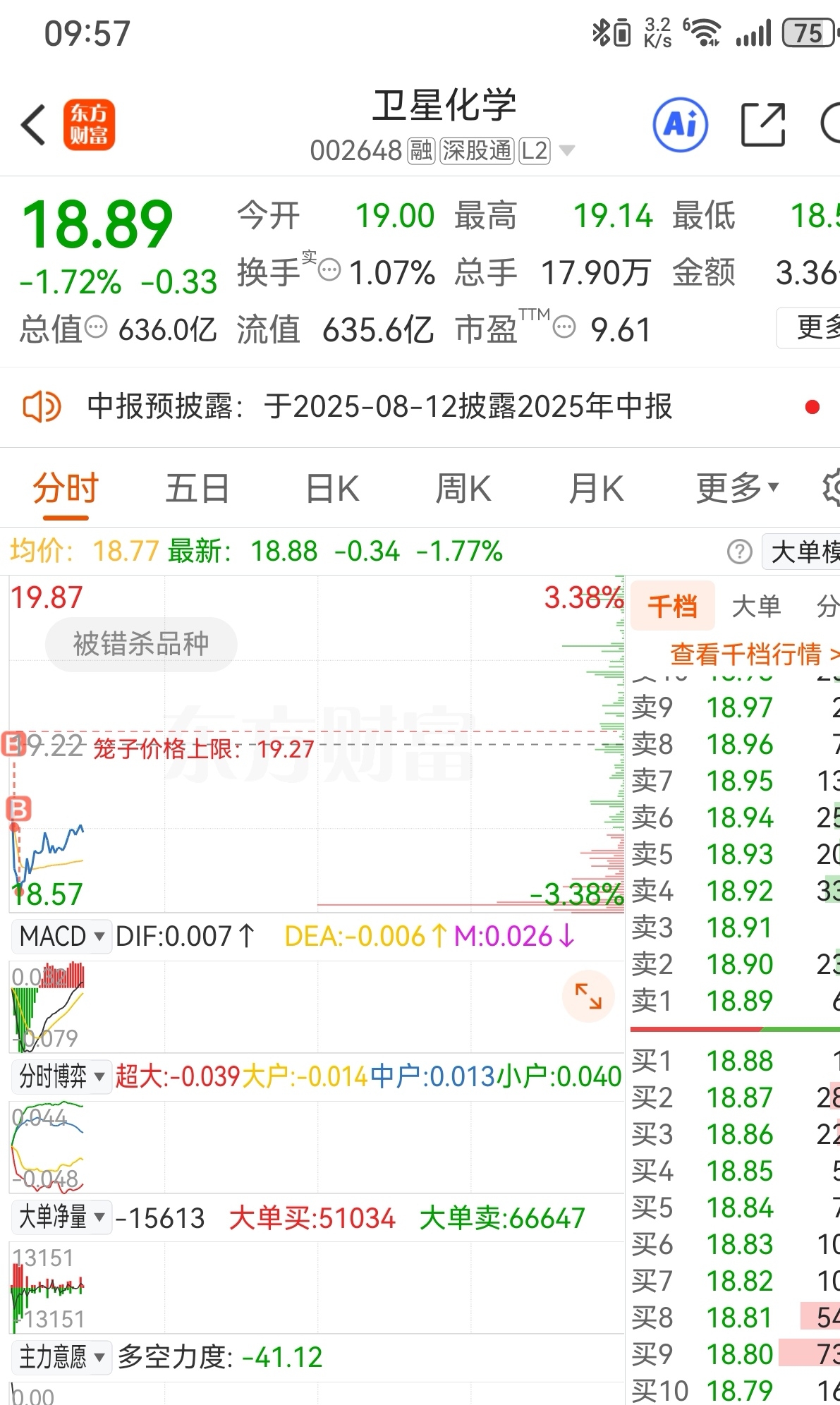Viewport: 840px width, 1405px height.
Task: Switch to 月K tab
Action: (x=596, y=488)
